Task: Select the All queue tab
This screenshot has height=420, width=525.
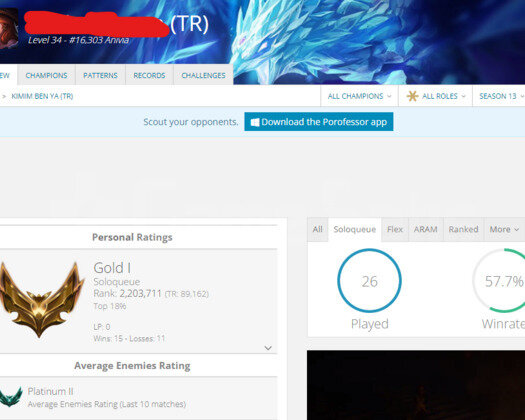Action: coord(317,229)
